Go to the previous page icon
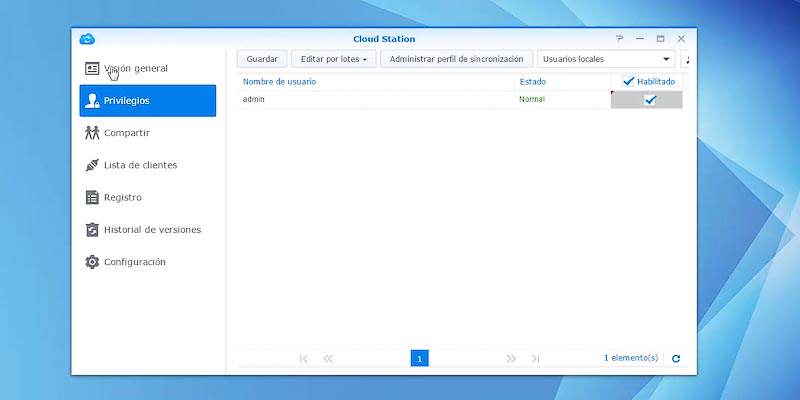 coord(328,359)
